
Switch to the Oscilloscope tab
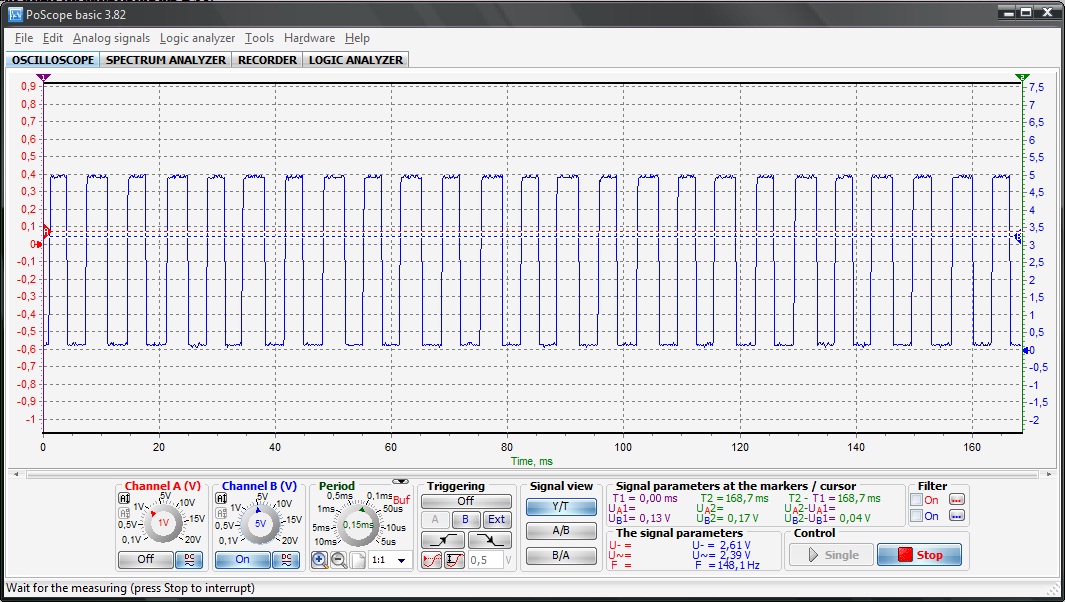(x=53, y=60)
